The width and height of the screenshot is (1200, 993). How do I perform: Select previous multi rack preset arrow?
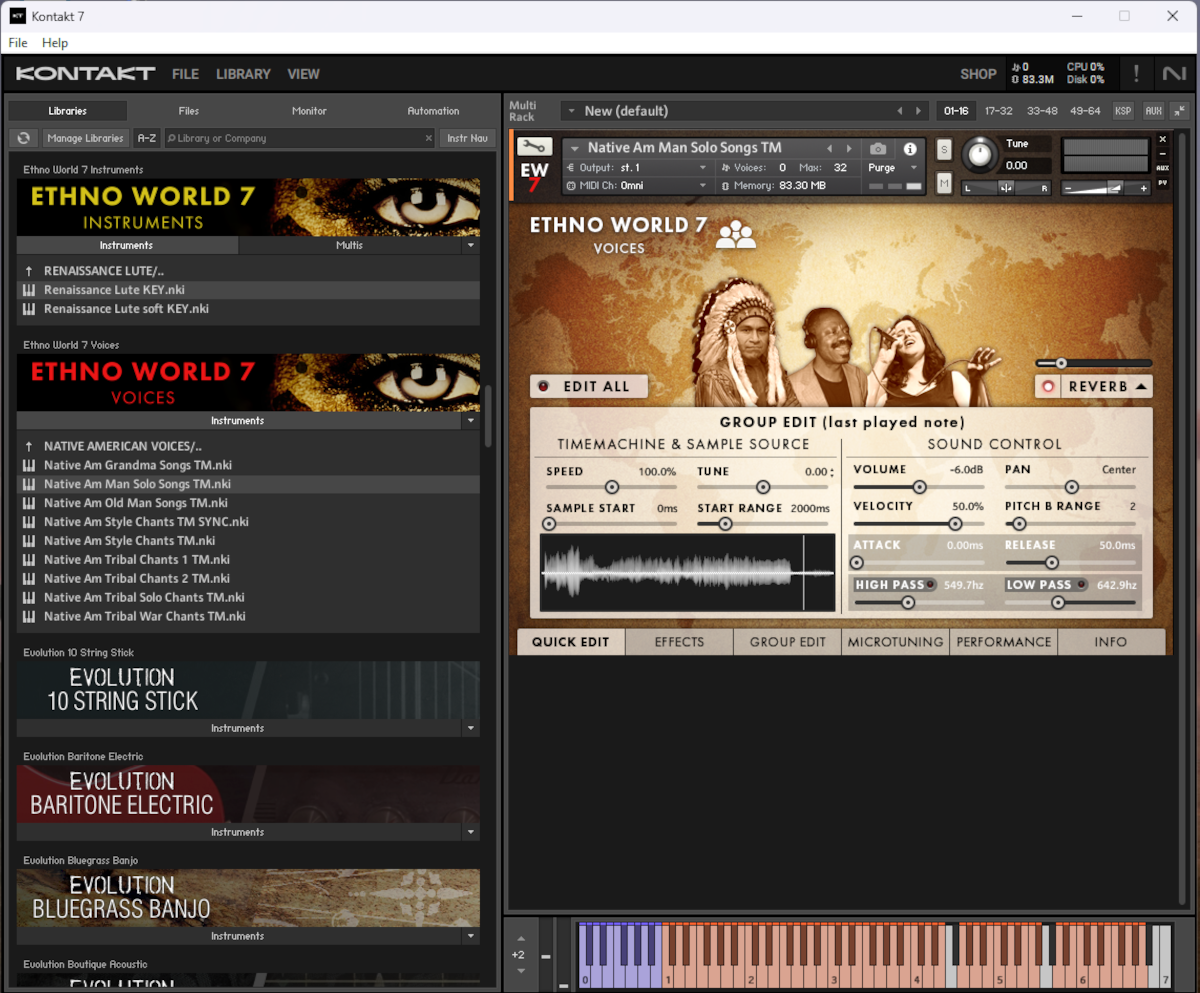(x=900, y=111)
